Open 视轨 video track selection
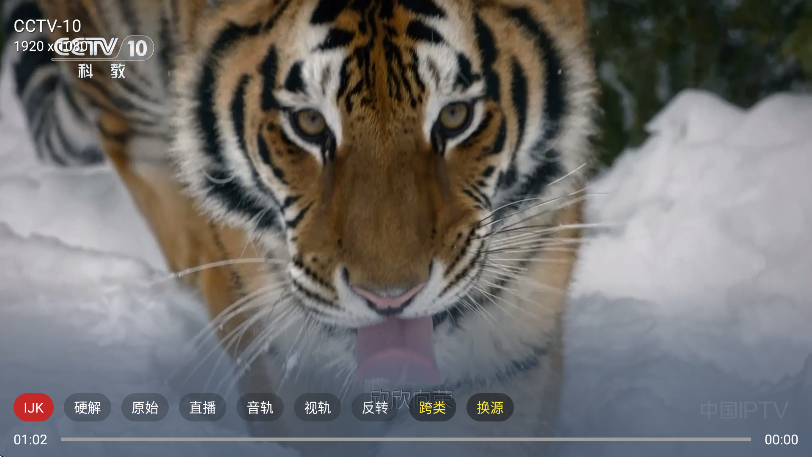 point(317,407)
